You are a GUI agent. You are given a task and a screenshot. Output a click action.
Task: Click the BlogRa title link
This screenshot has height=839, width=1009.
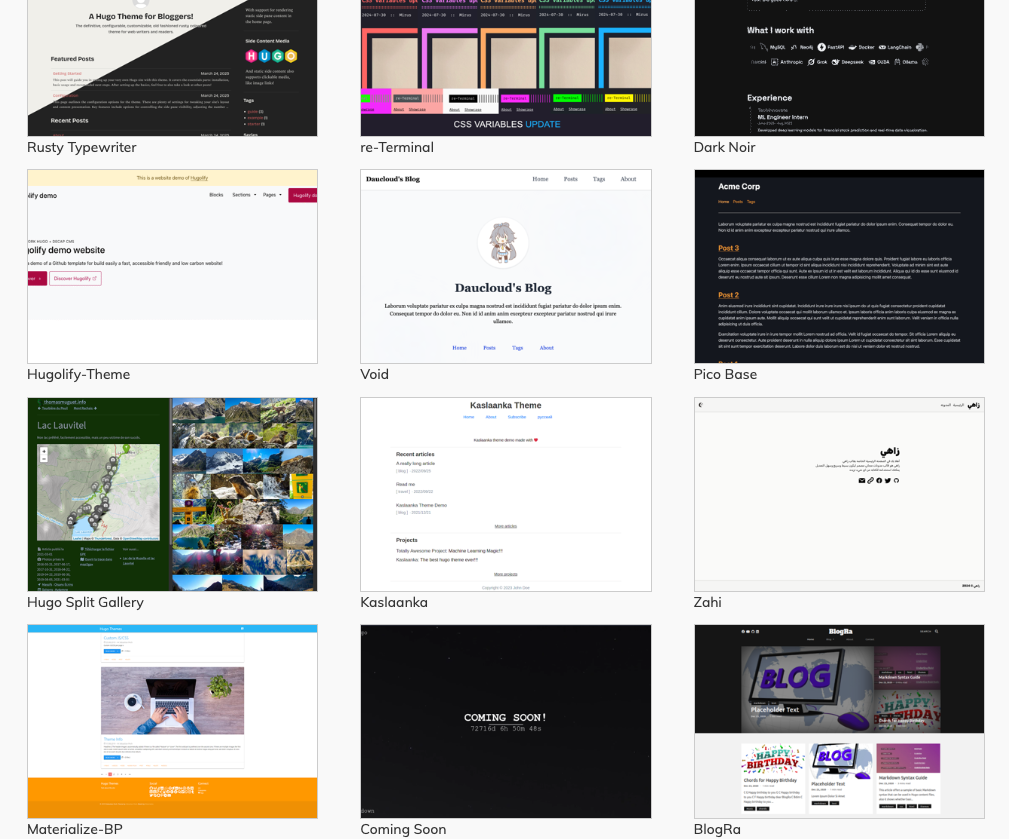pos(717,829)
